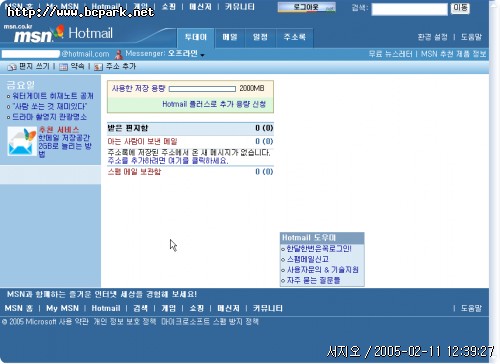Click 검색 in the footer navigation

click(x=140, y=308)
